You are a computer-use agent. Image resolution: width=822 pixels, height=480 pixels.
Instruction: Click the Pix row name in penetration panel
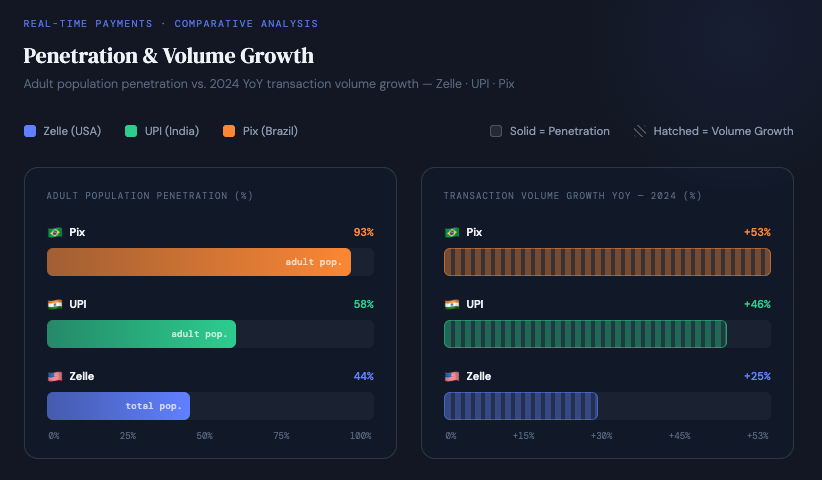click(x=77, y=232)
